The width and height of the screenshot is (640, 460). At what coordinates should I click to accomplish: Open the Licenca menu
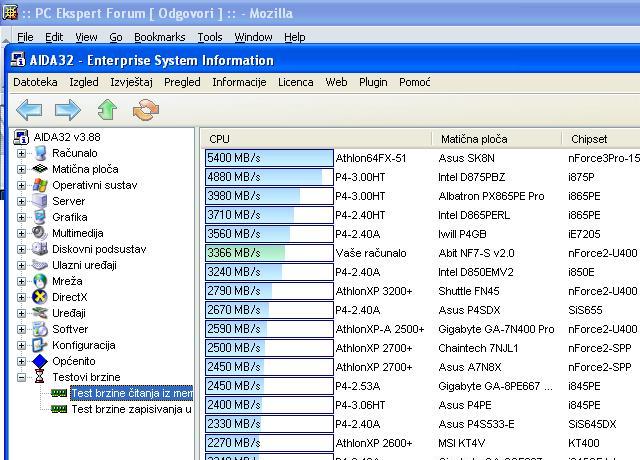[295, 82]
